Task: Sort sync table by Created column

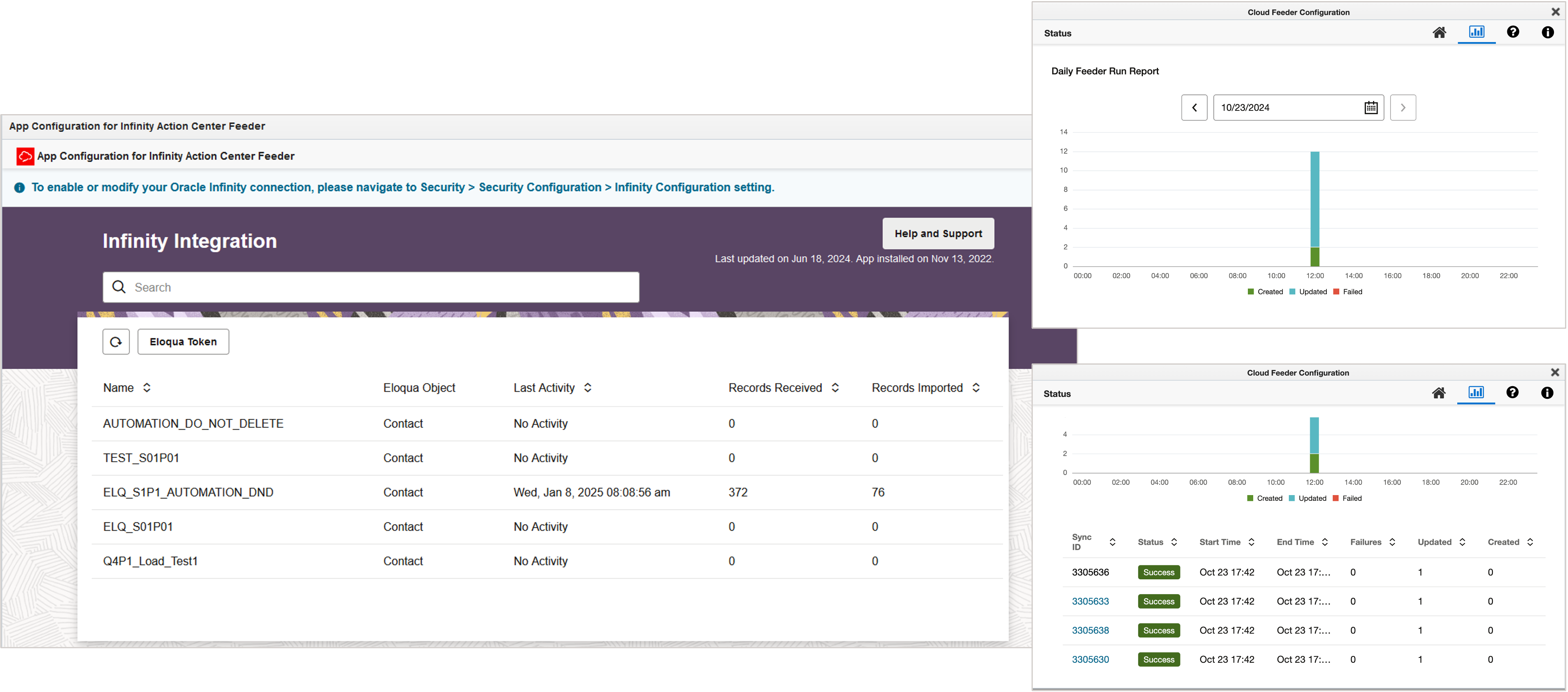Action: [1530, 542]
